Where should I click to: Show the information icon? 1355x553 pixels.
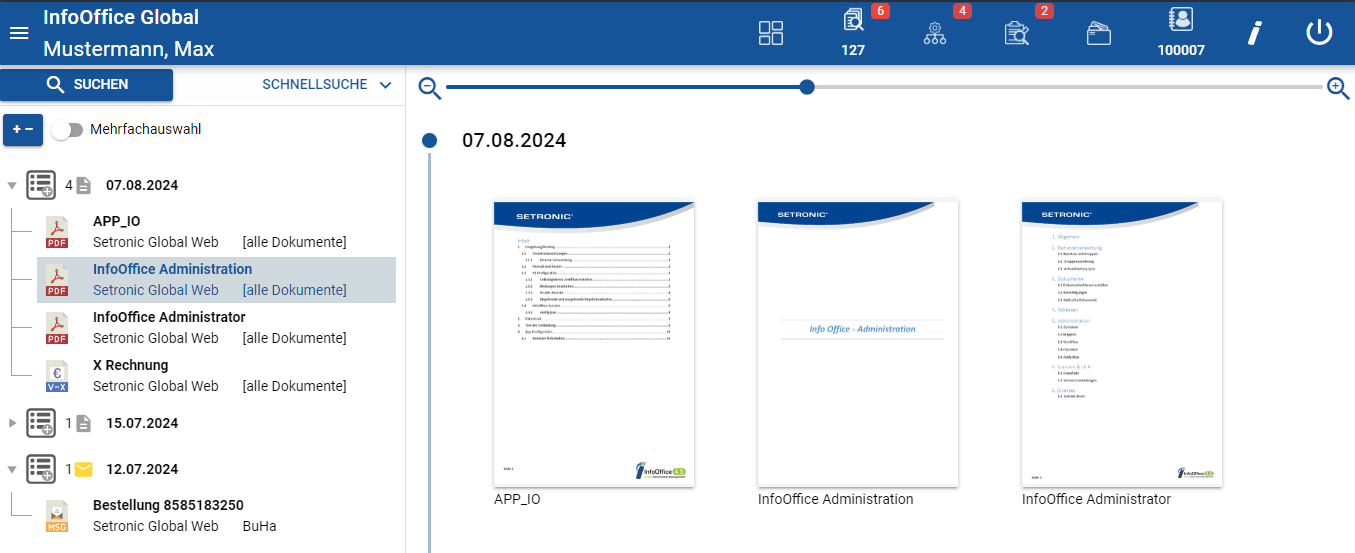[x=1254, y=33]
